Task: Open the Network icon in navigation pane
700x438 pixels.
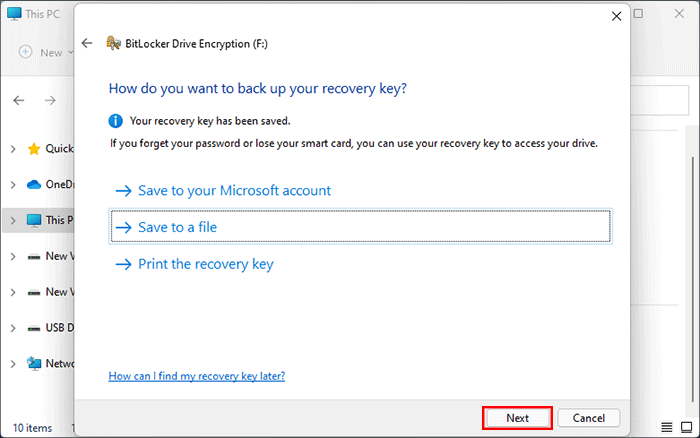Action: coord(34,364)
